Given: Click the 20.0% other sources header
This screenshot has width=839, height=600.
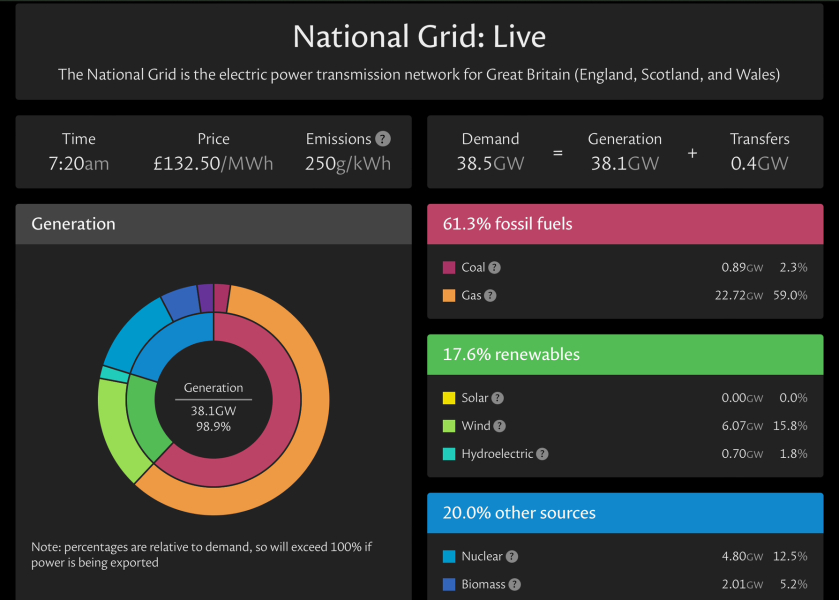Looking at the screenshot, I should click(x=625, y=513).
